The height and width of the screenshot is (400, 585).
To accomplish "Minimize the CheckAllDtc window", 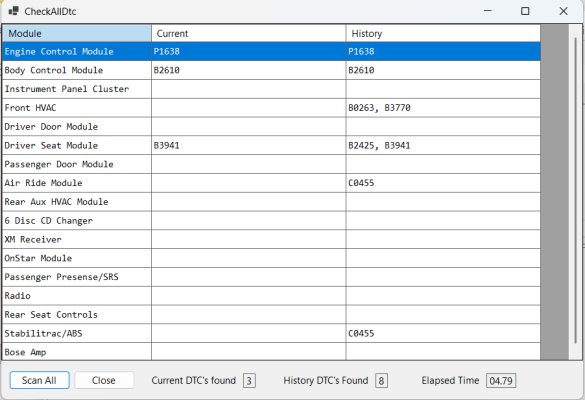I will tap(488, 11).
